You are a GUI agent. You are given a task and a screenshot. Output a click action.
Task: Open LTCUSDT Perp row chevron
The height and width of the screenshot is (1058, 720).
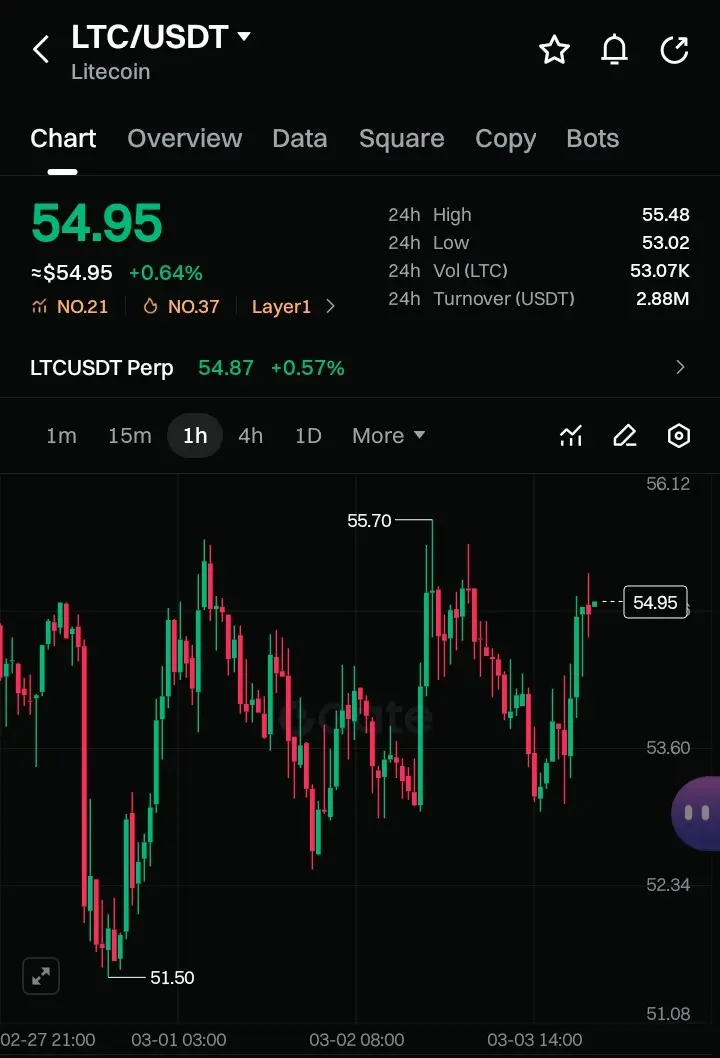680,367
